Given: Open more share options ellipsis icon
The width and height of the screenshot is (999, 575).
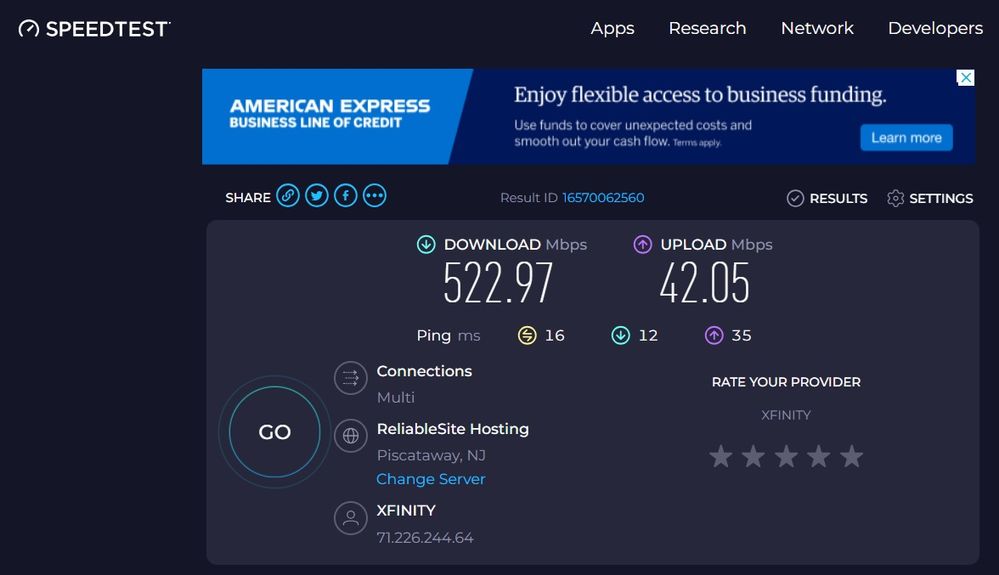Looking at the screenshot, I should point(375,196).
